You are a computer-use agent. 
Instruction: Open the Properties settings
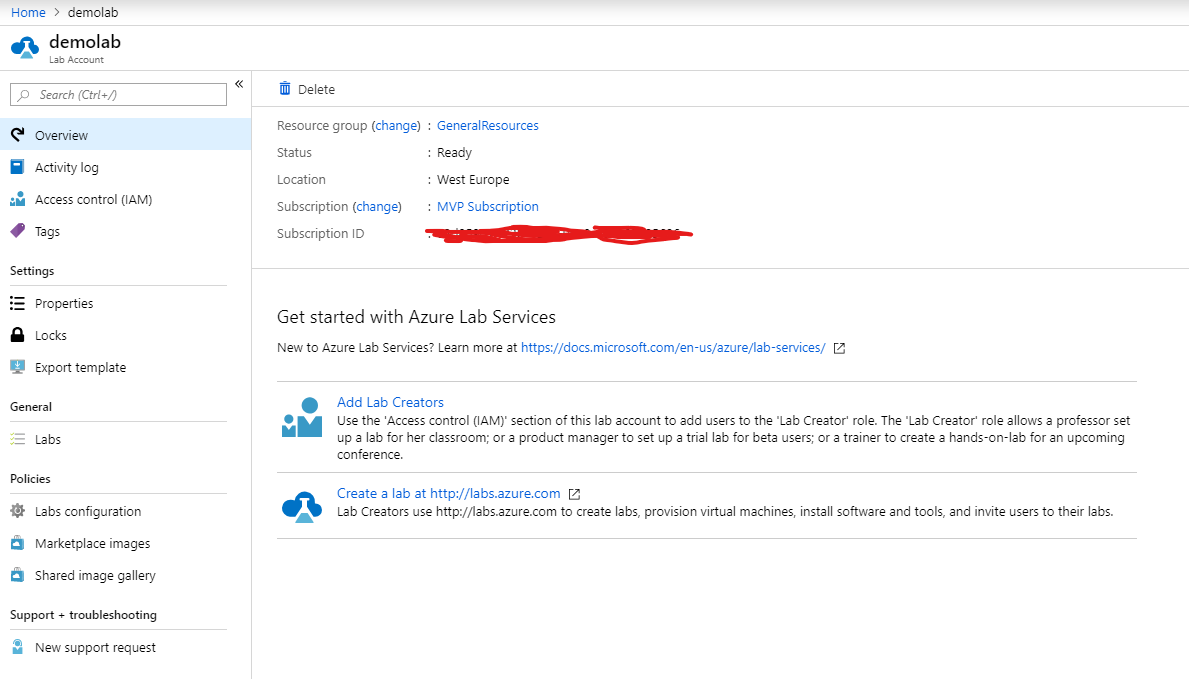click(x=65, y=303)
